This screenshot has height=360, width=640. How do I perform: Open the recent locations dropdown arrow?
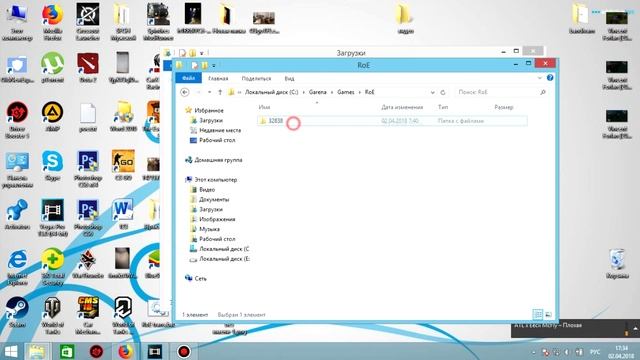point(209,92)
